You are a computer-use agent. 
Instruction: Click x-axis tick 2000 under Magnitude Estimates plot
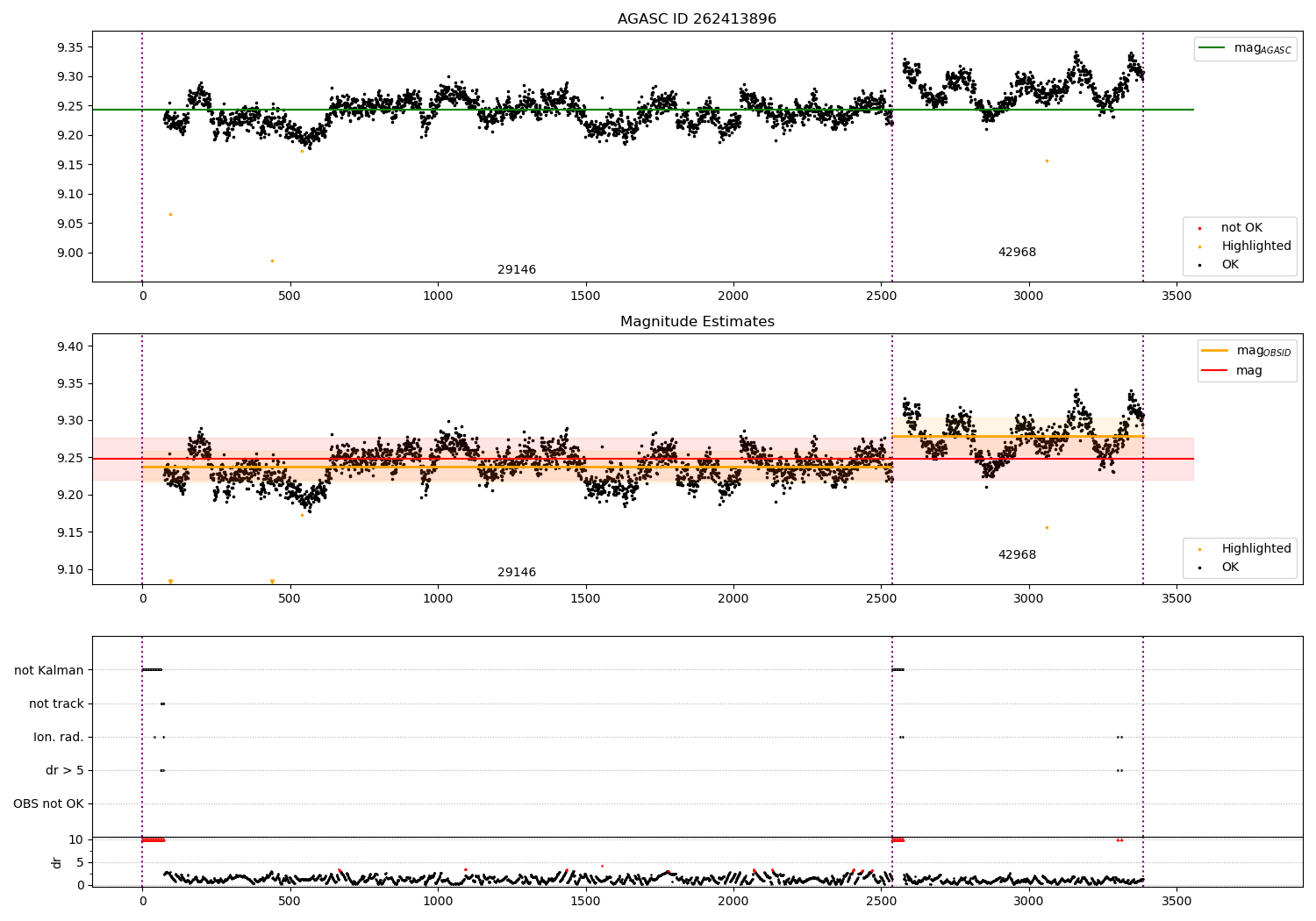point(733,599)
